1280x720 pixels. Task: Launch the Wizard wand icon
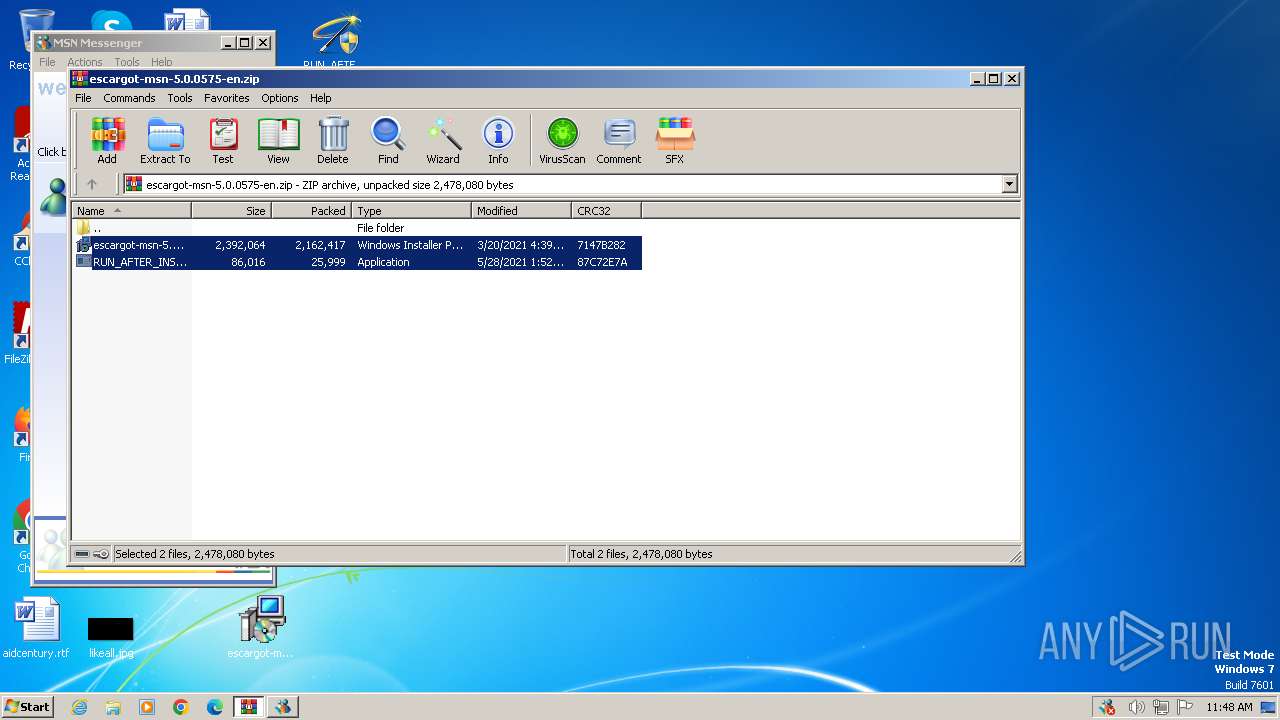(443, 140)
